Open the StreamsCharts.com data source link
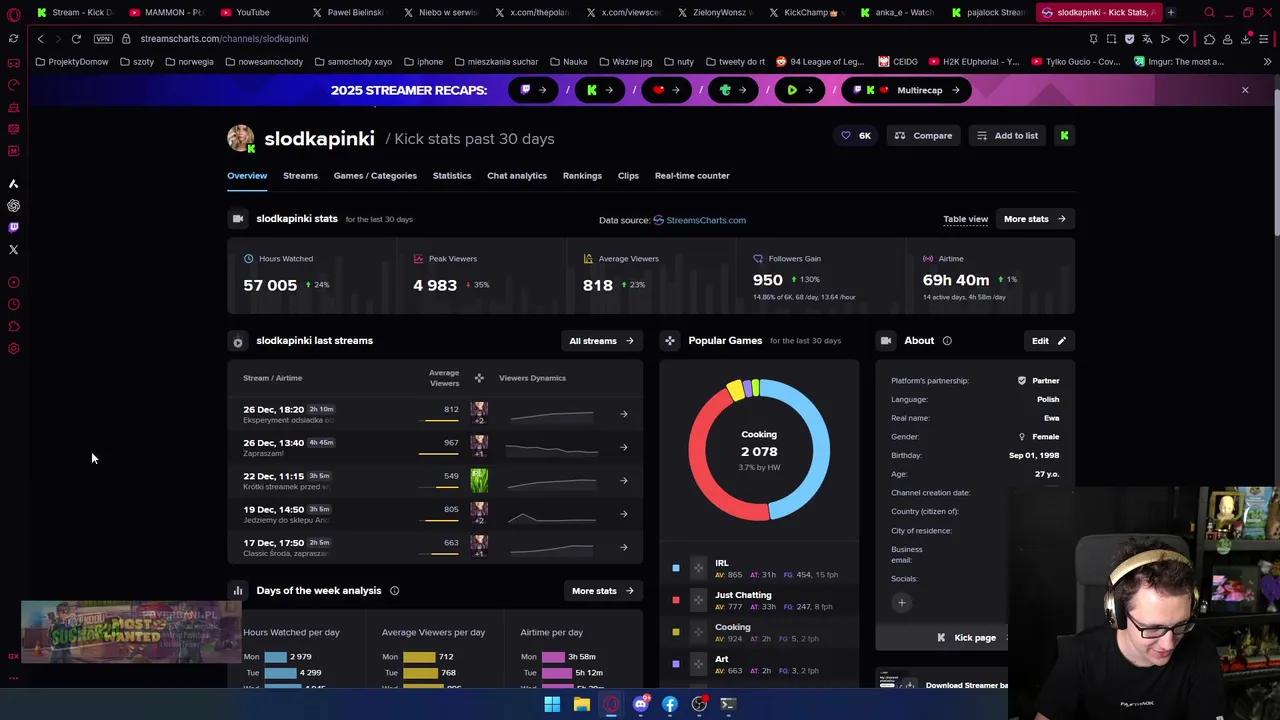This screenshot has height=720, width=1280. [699, 220]
